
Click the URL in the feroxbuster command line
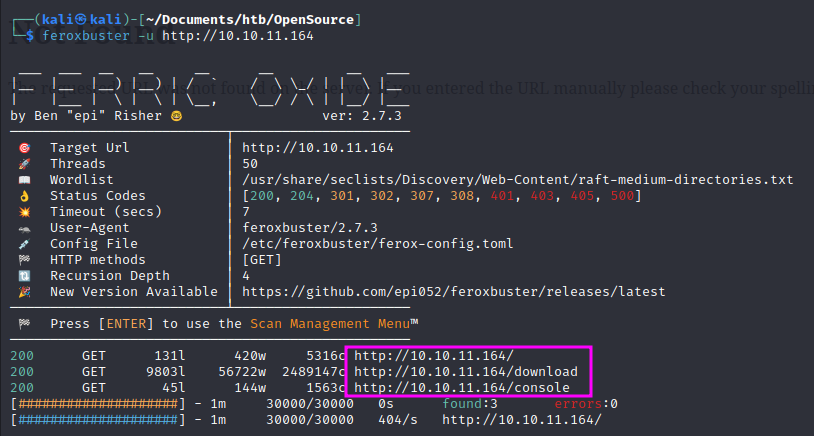(238, 36)
